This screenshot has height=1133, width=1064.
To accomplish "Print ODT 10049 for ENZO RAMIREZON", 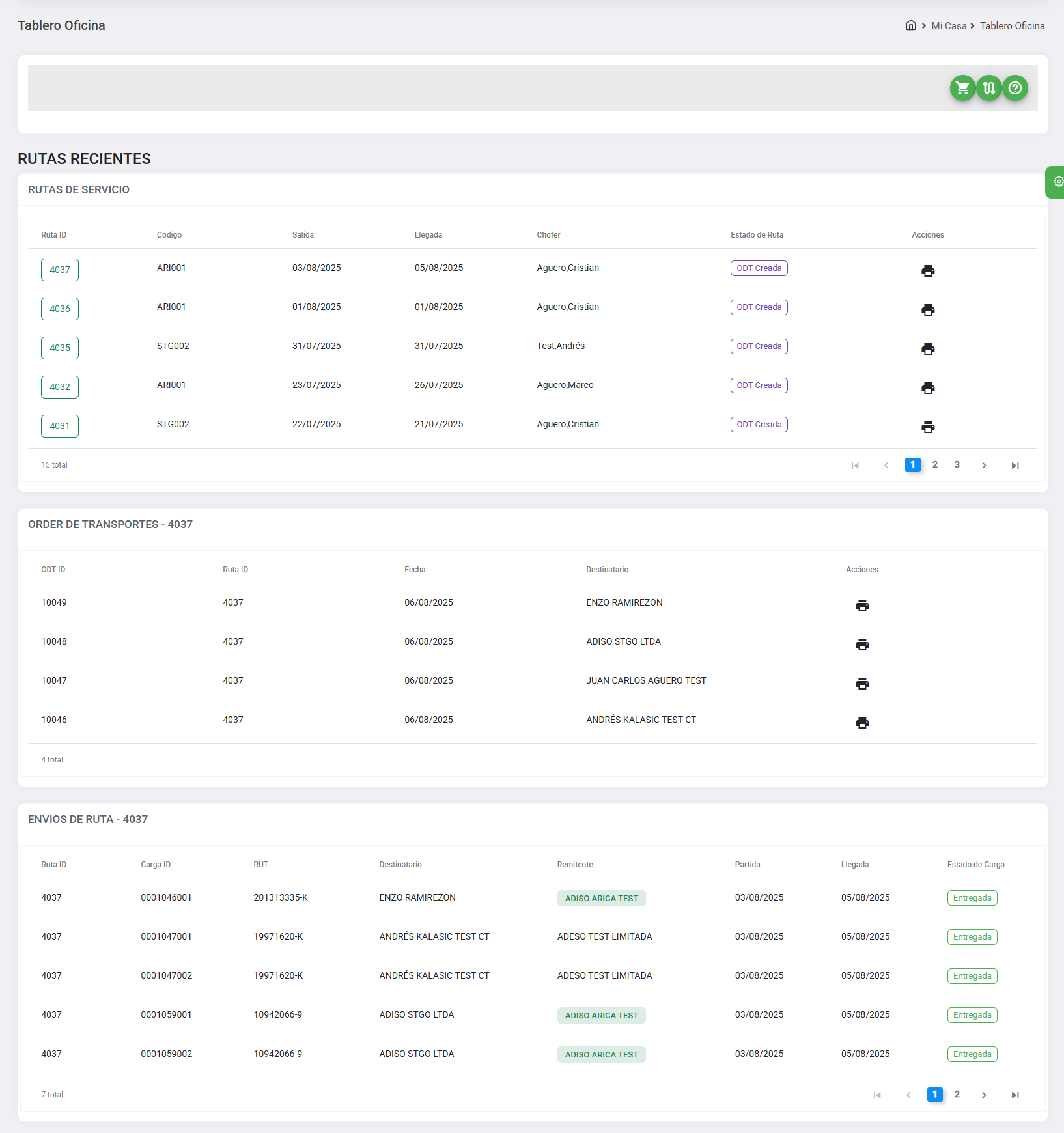I will point(862,606).
